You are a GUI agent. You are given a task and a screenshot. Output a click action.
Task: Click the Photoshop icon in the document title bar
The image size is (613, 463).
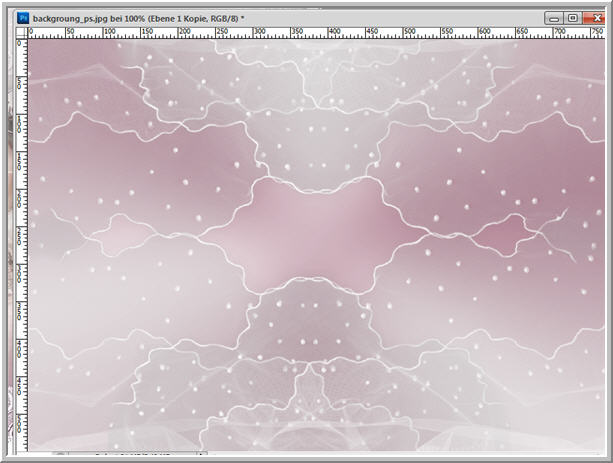point(23,18)
